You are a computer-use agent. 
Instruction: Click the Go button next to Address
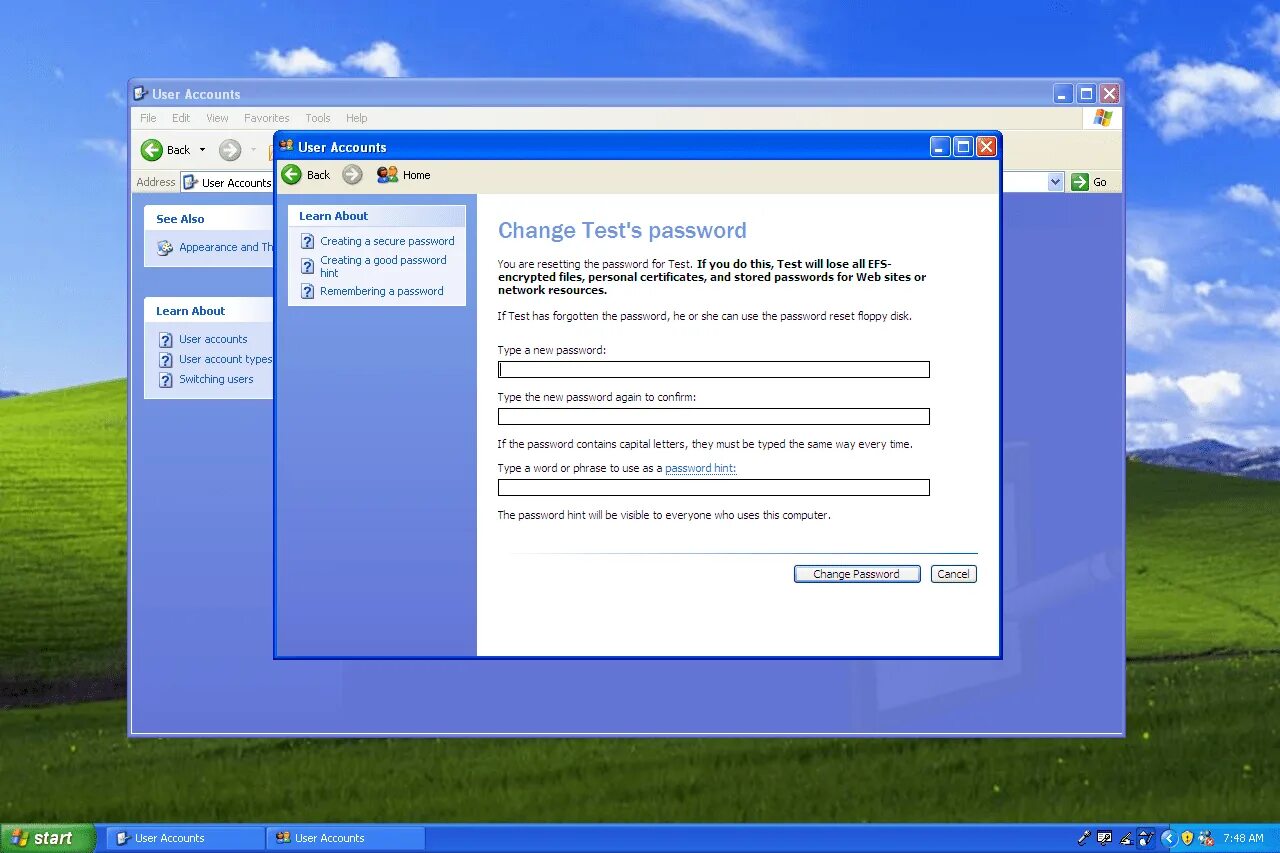pyautogui.click(x=1090, y=182)
